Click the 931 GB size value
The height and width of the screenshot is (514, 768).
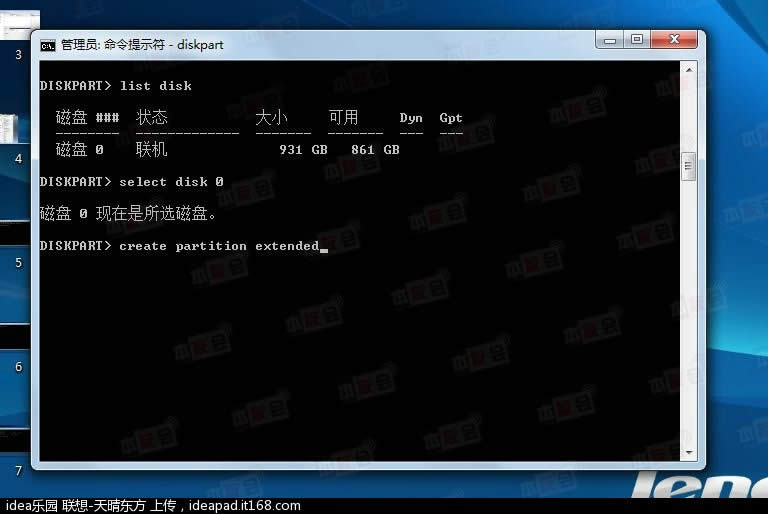tap(303, 150)
